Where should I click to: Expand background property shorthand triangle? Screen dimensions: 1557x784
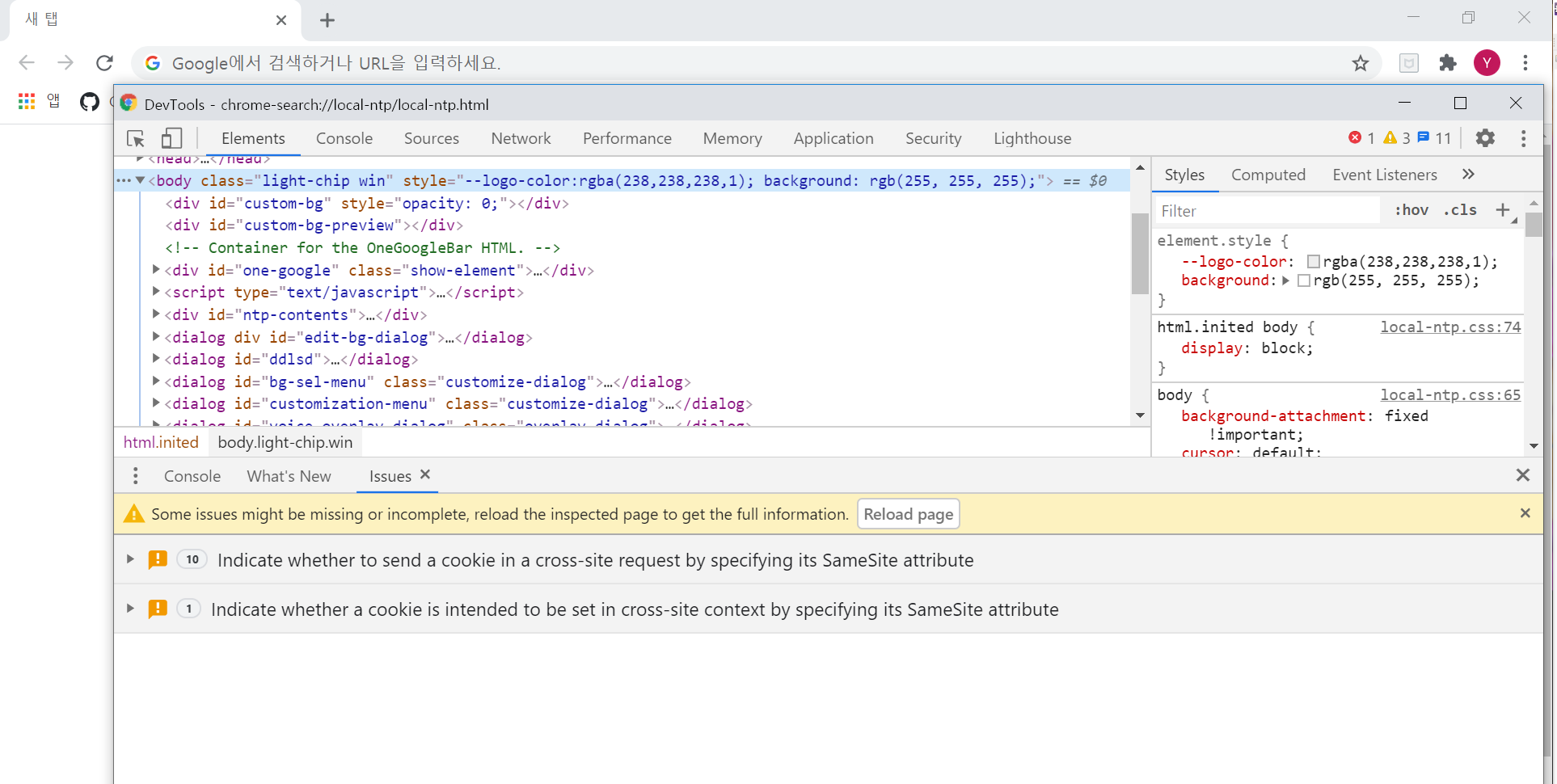(1285, 280)
